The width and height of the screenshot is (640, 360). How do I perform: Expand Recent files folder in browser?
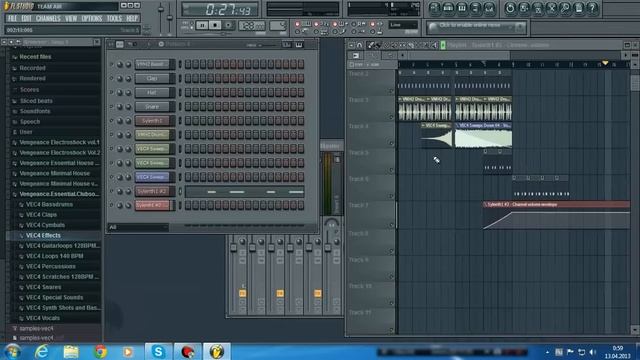pyautogui.click(x=35, y=57)
